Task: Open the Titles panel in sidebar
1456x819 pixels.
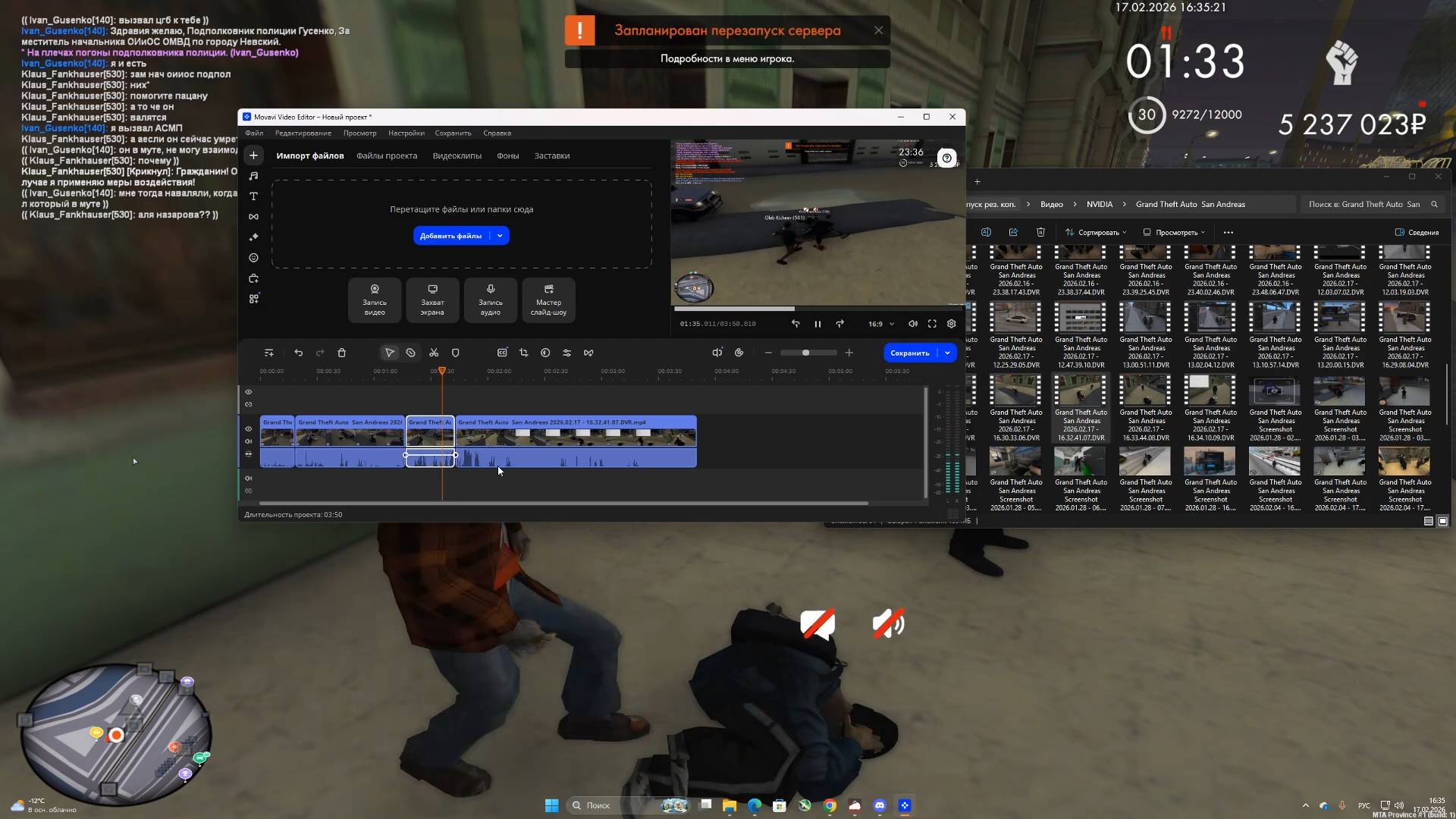Action: pos(253,196)
